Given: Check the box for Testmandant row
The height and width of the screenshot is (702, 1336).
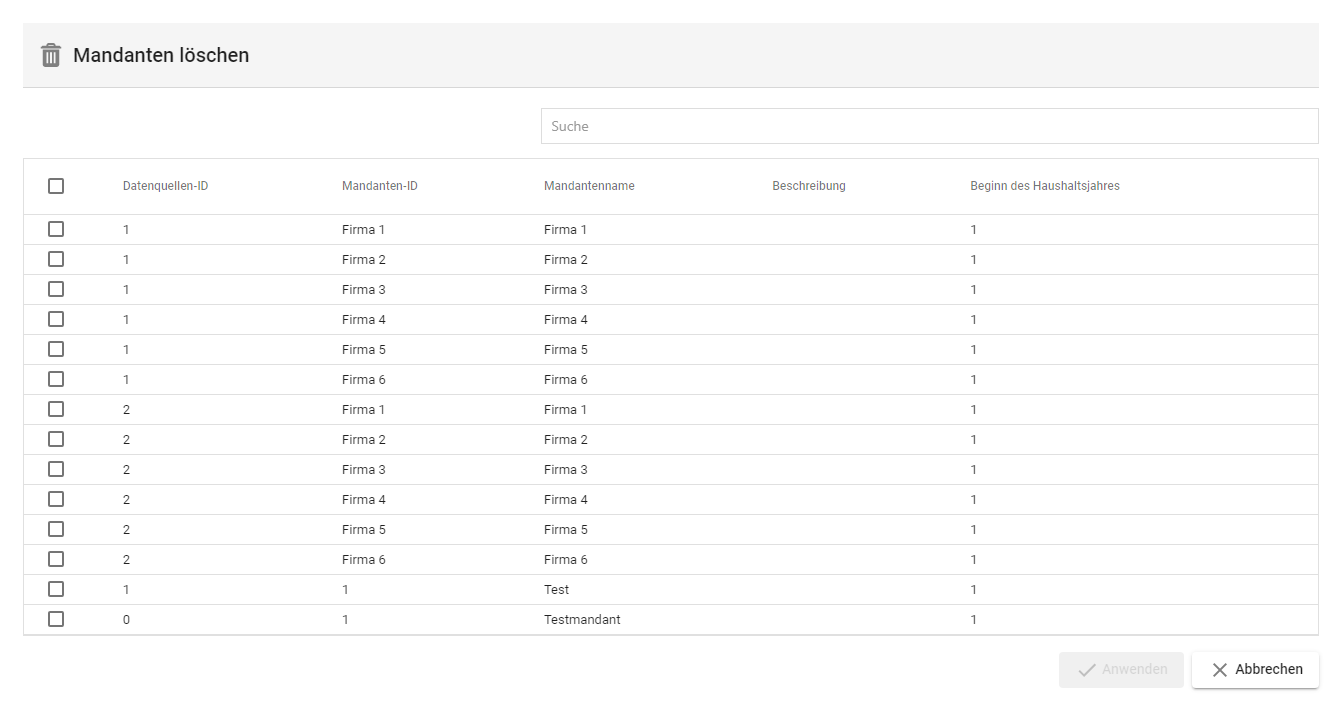Looking at the screenshot, I should point(56,619).
